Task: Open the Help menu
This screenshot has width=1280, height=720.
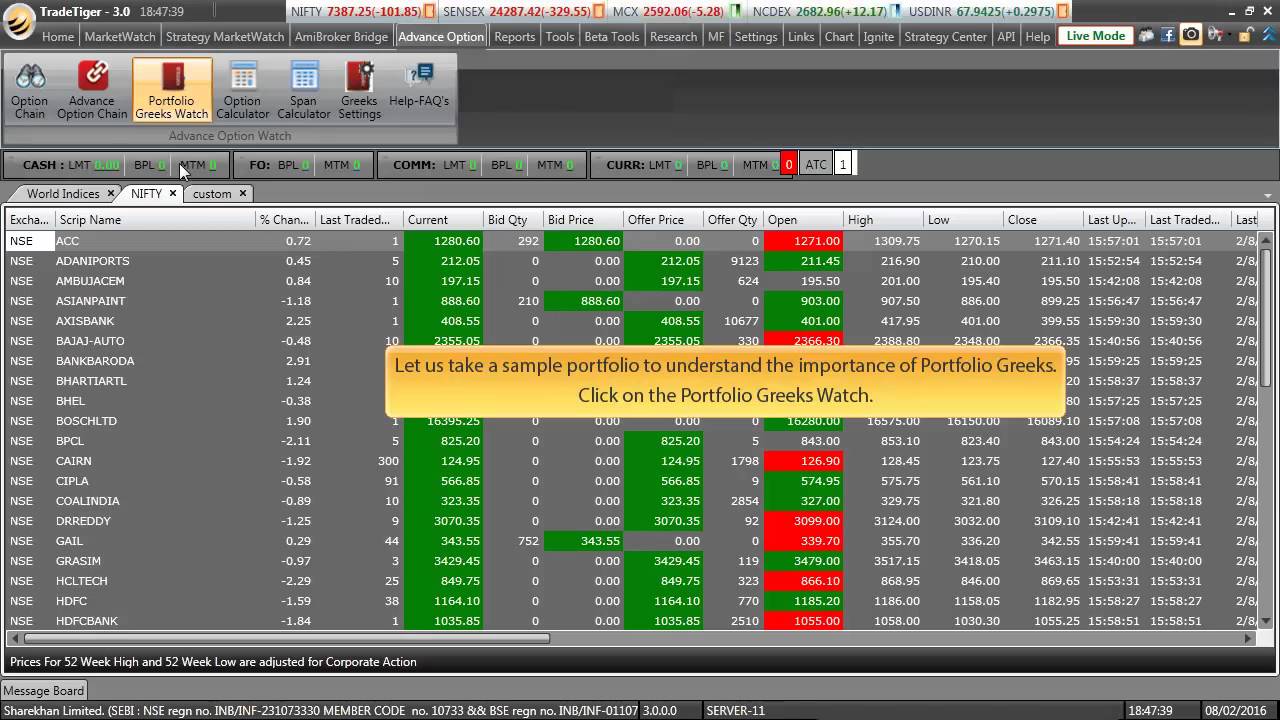Action: pyautogui.click(x=1038, y=36)
